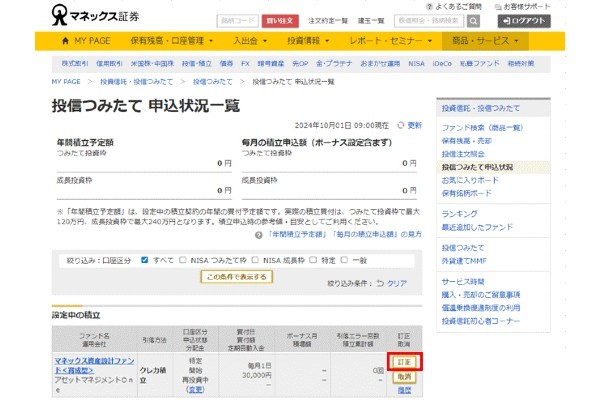Viewport: 600px width, 400px height.
Task: Open 外貨建てMMF sidebar link
Action: click(464, 261)
